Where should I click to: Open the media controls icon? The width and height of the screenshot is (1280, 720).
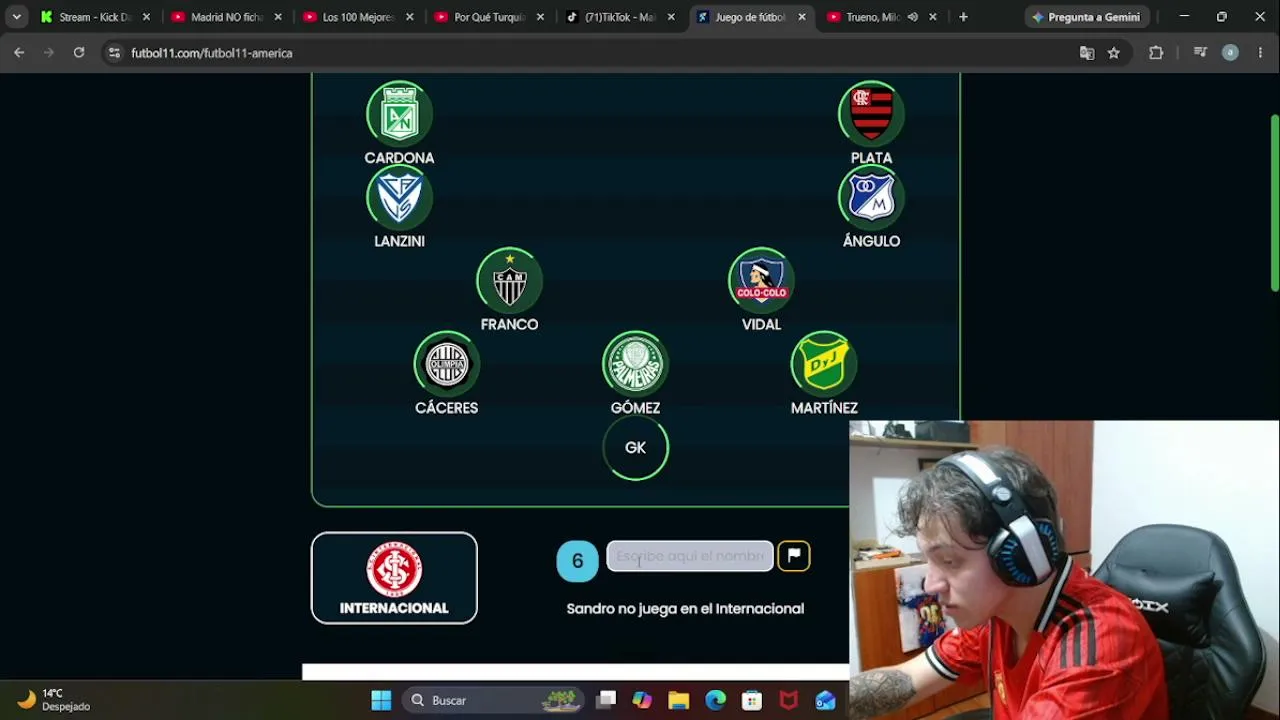coord(1200,53)
